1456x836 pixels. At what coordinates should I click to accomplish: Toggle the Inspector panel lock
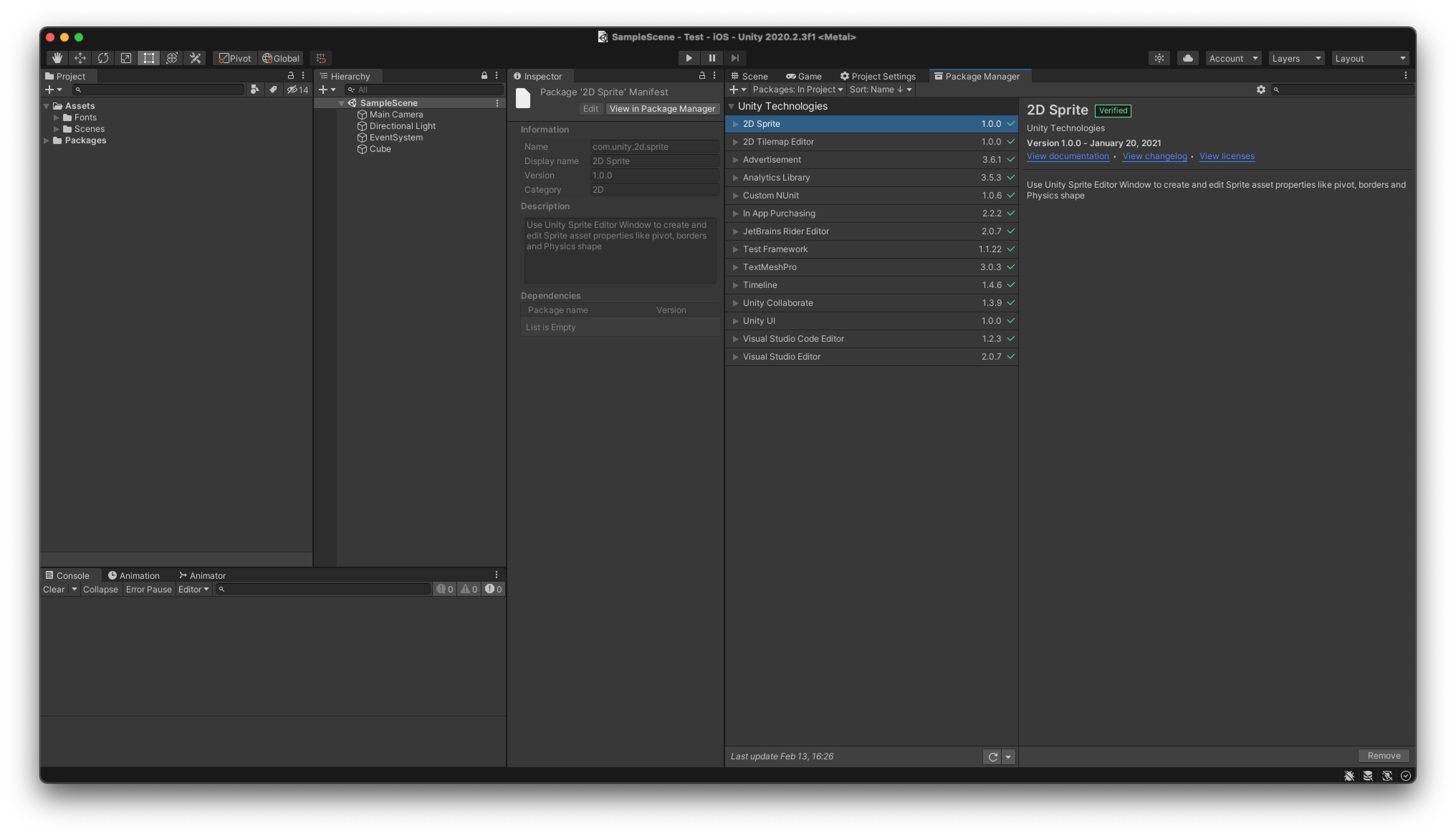pyautogui.click(x=701, y=76)
